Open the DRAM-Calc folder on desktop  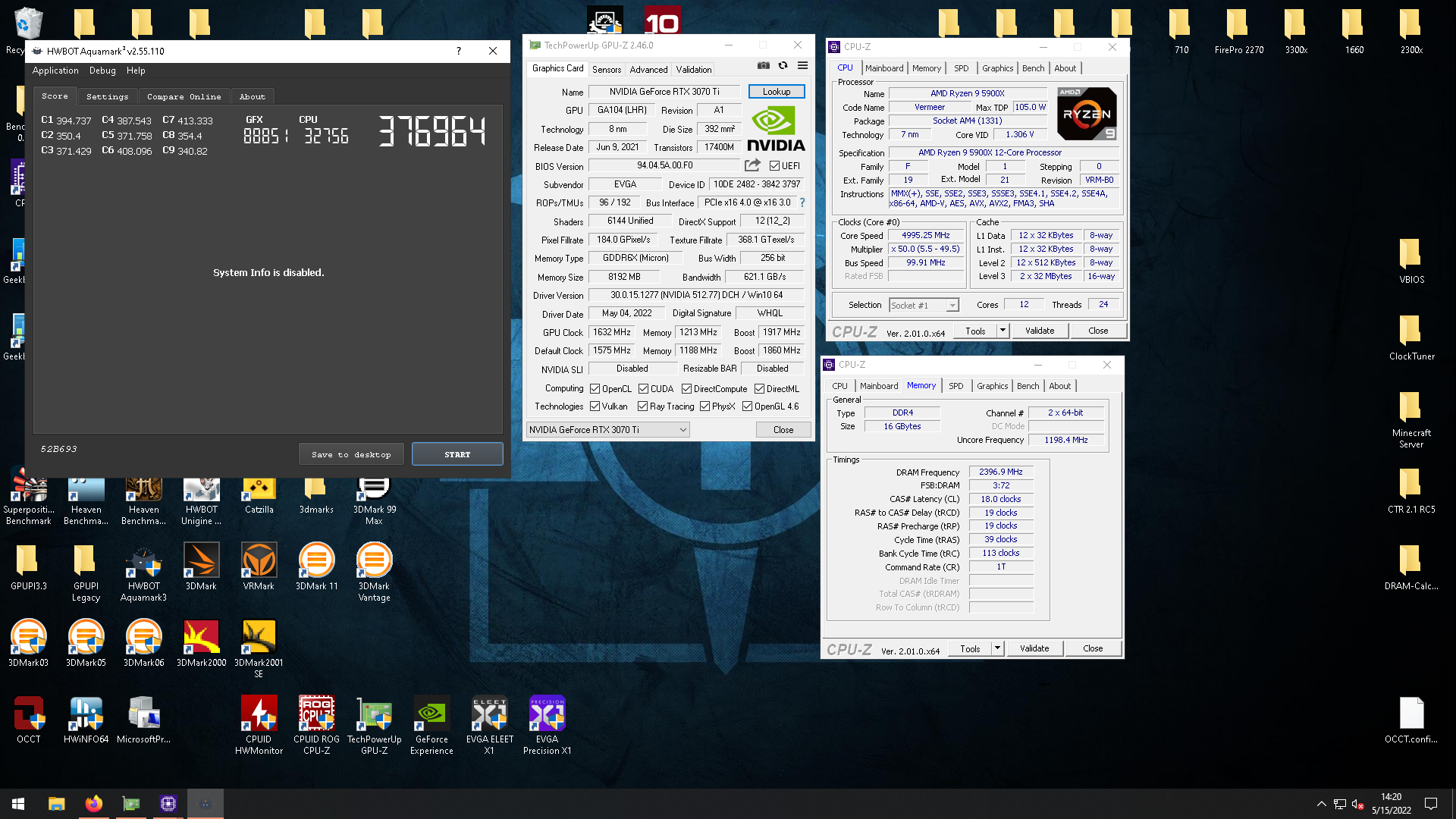(x=1411, y=566)
